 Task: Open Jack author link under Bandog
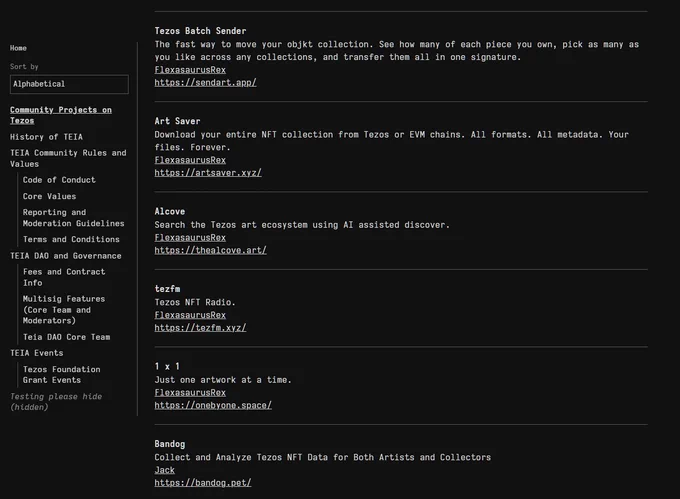click(164, 470)
